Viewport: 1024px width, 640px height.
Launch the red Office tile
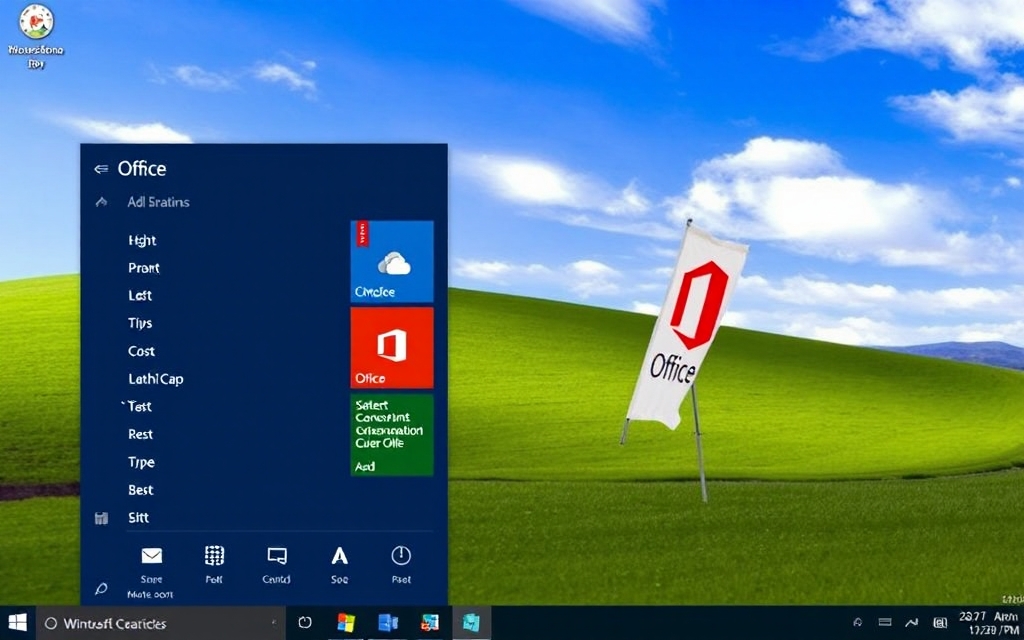tap(392, 347)
